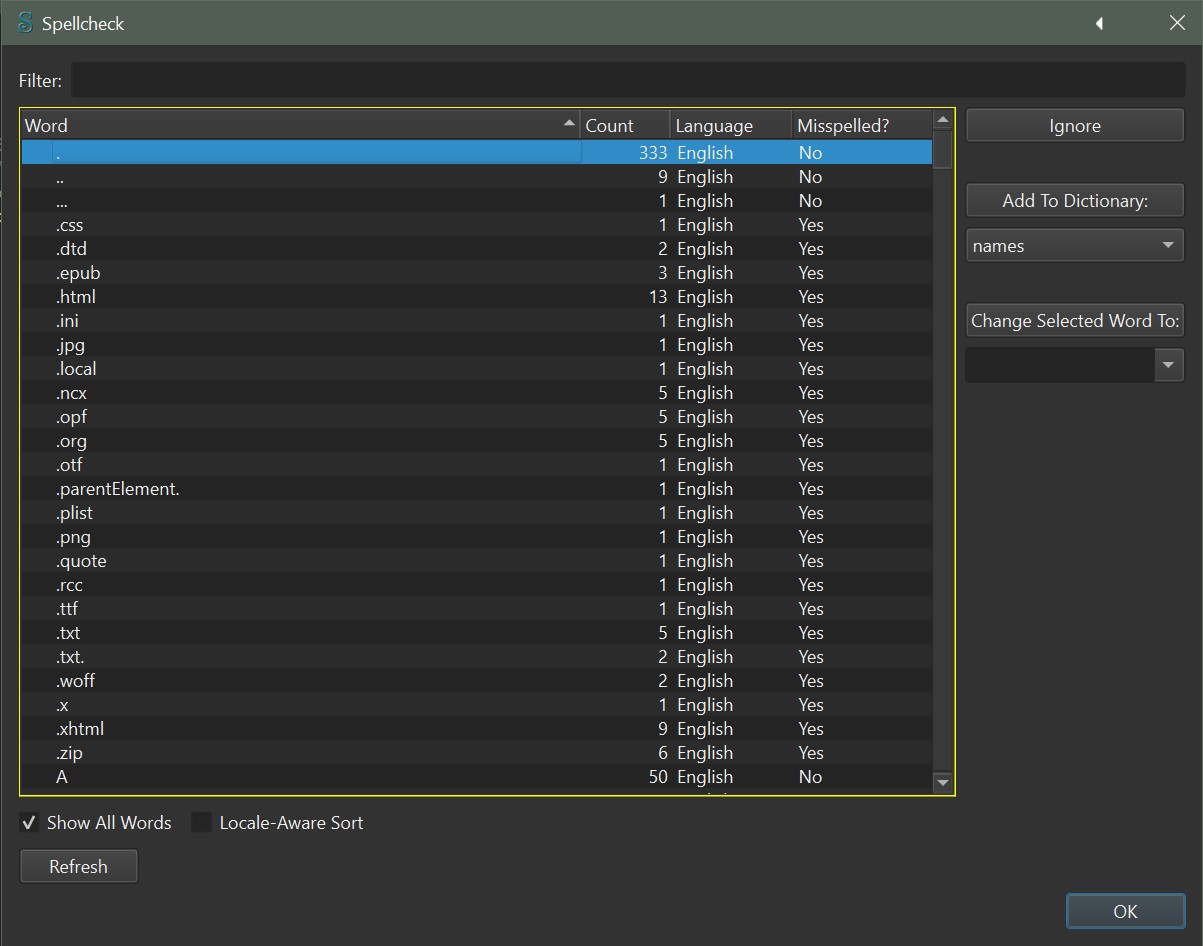The image size is (1203, 946).
Task: Select the '.parentElement.' word row
Action: click(x=477, y=489)
